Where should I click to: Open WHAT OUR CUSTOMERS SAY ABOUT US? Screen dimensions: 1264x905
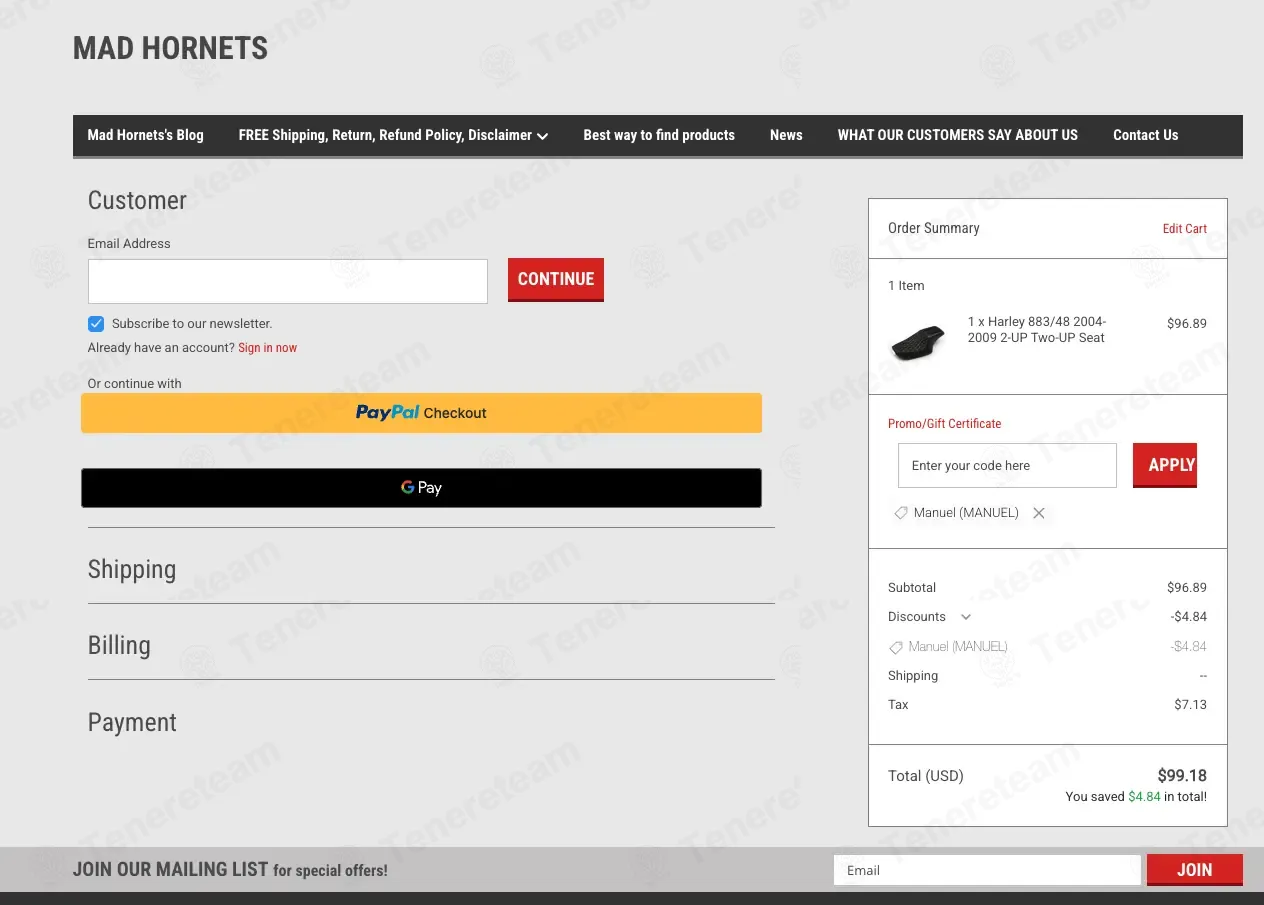(x=958, y=135)
